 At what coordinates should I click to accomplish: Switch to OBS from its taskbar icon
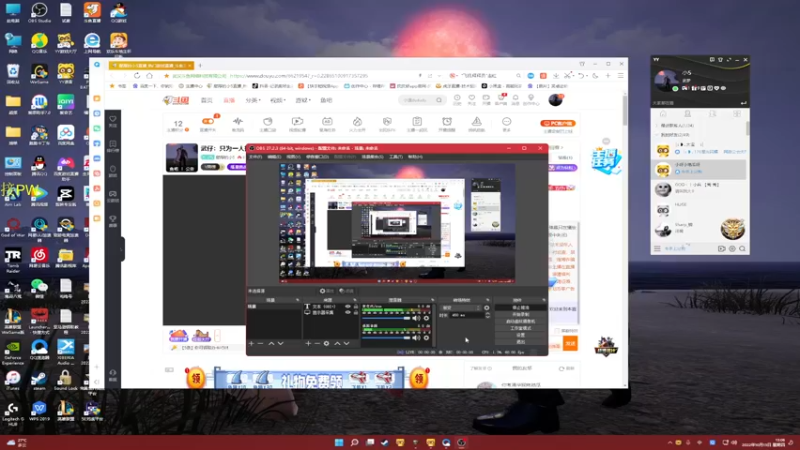point(461,442)
